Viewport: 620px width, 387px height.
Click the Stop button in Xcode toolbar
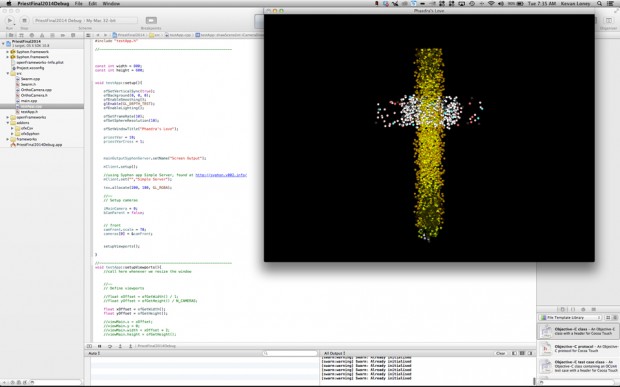(24, 21)
